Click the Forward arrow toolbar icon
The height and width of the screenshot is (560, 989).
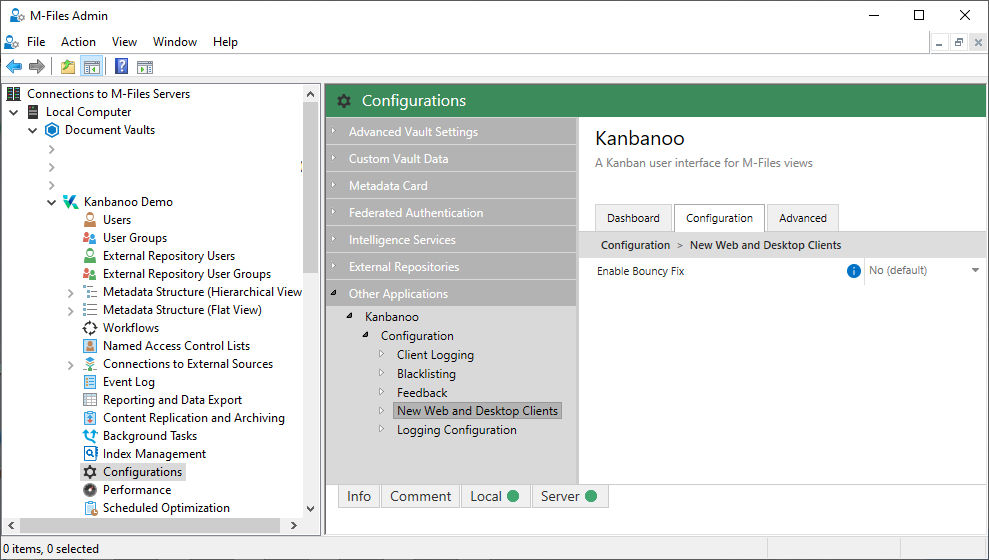tap(37, 66)
